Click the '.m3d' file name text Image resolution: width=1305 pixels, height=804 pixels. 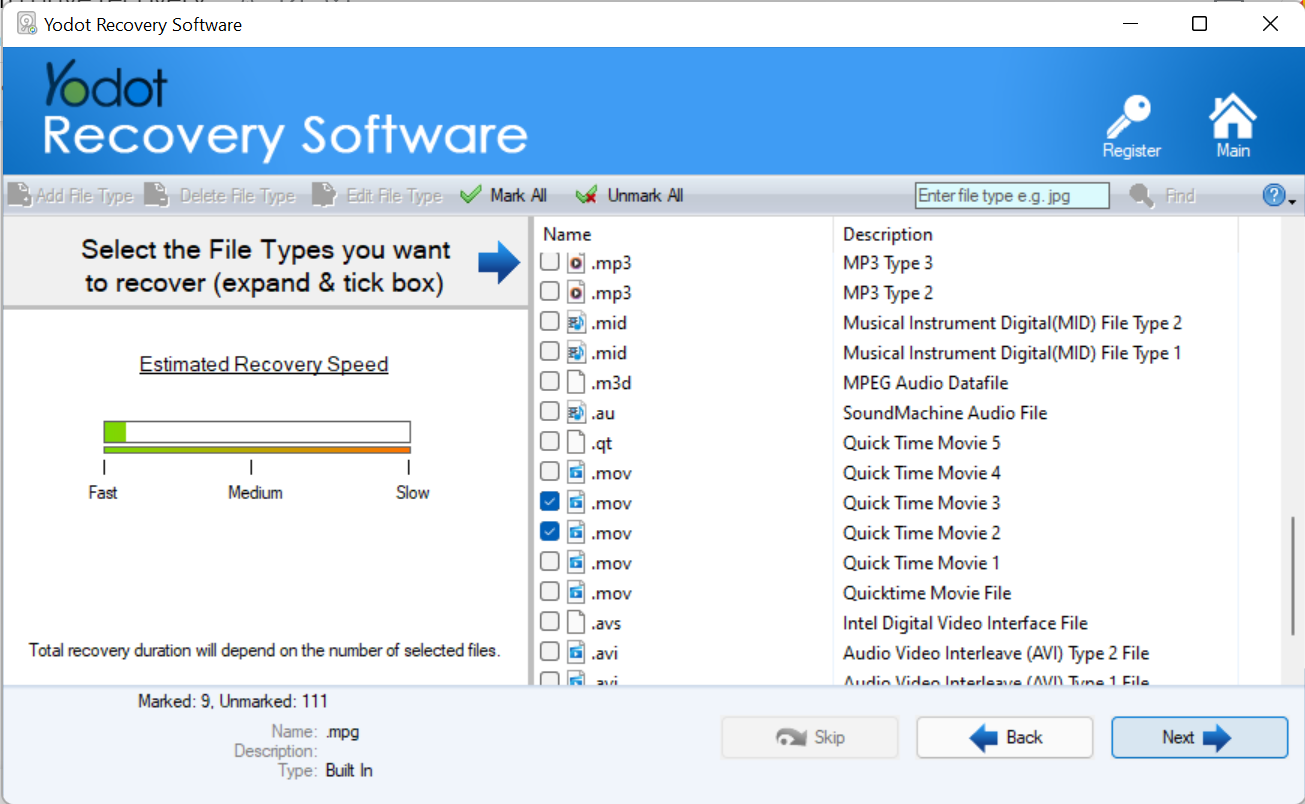[x=611, y=384]
